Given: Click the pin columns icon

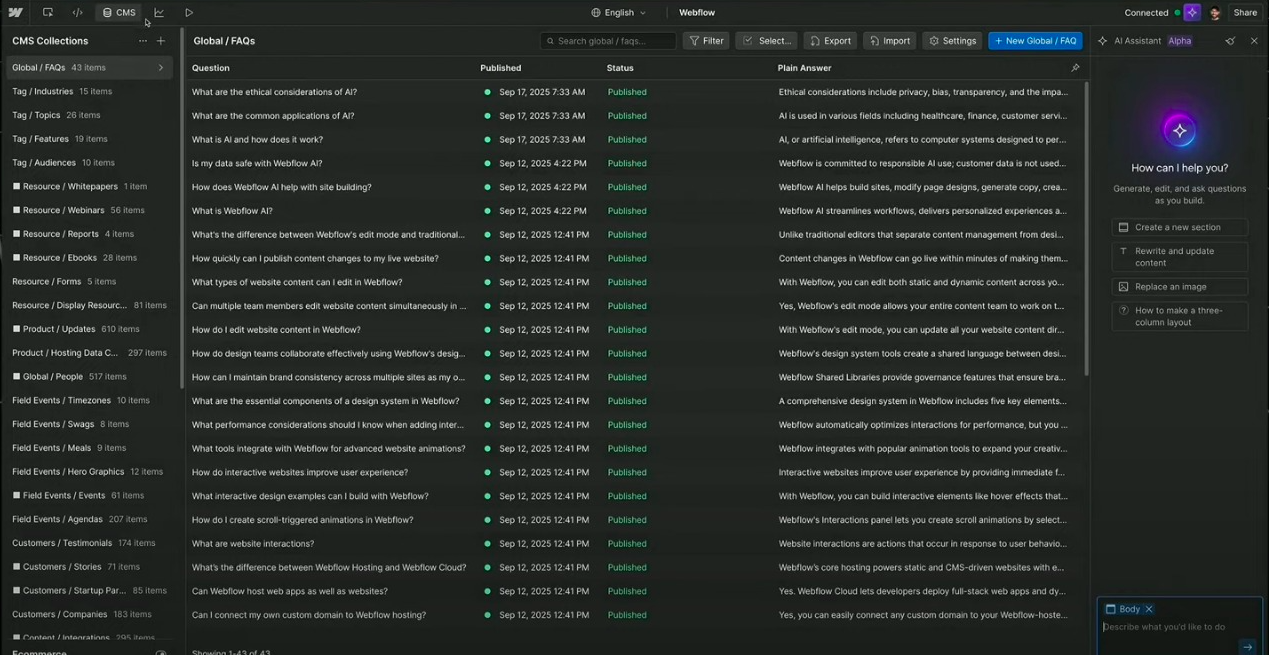Looking at the screenshot, I should (1075, 68).
